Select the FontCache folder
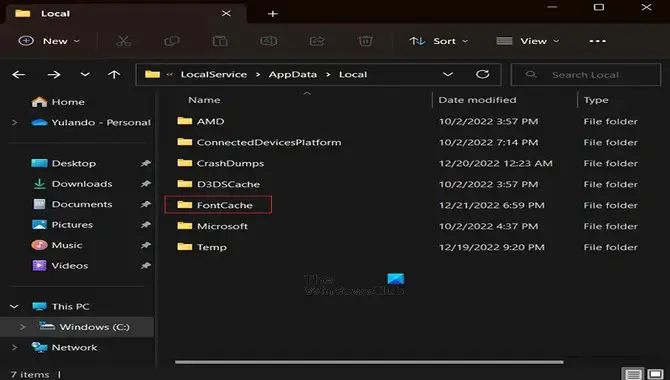Viewport: 670px width, 380px height. point(218,205)
